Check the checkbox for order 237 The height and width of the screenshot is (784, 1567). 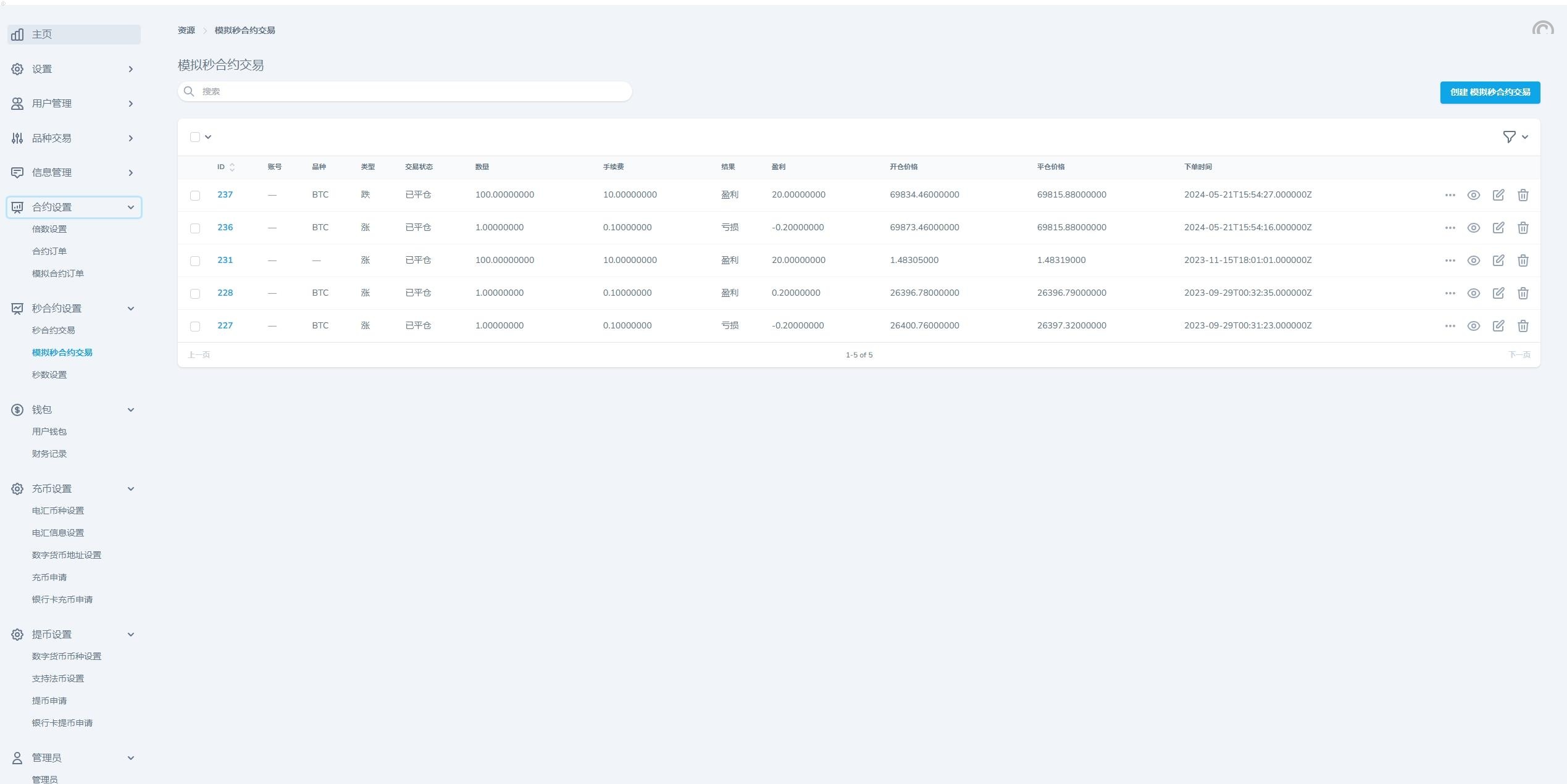(x=195, y=195)
